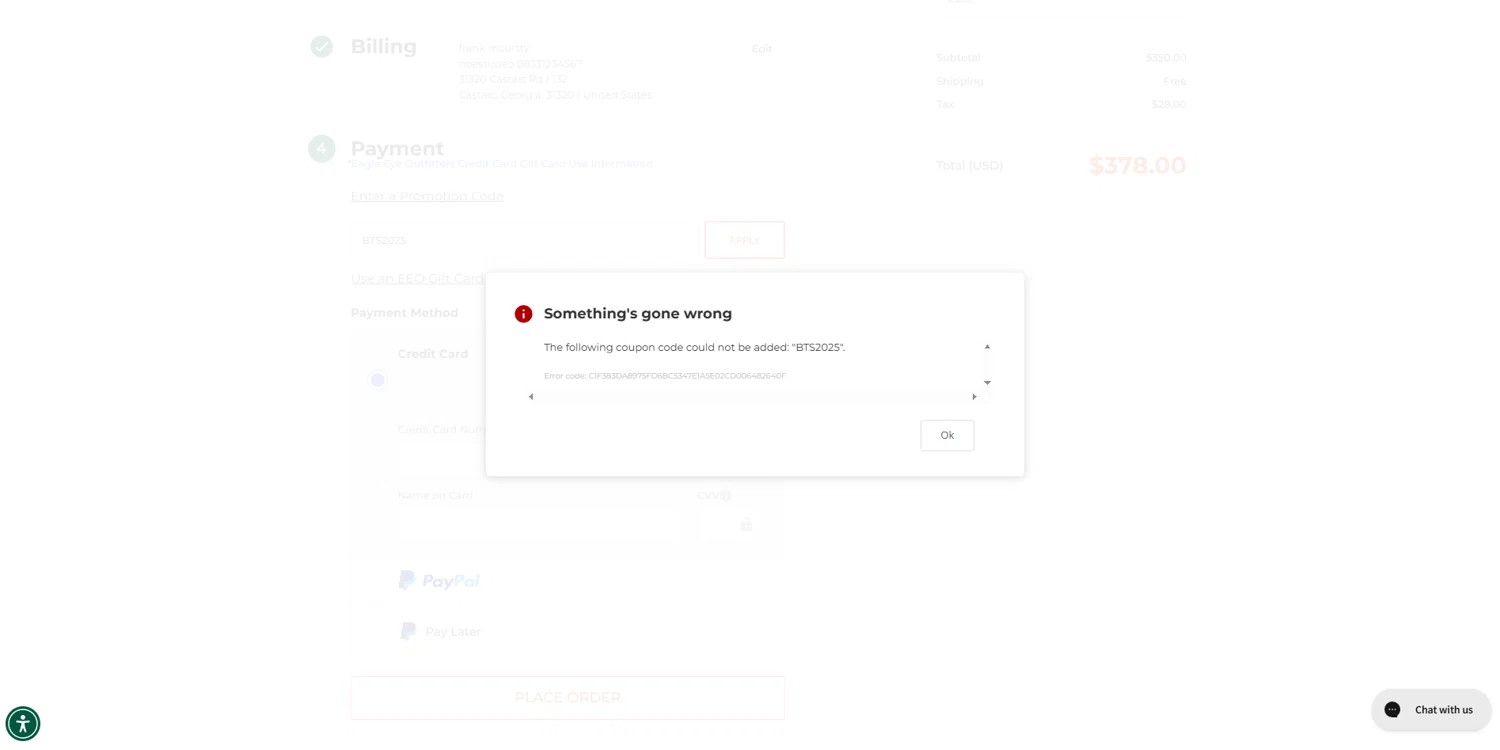
Task: Click the chat bubble icon
Action: 1392,710
